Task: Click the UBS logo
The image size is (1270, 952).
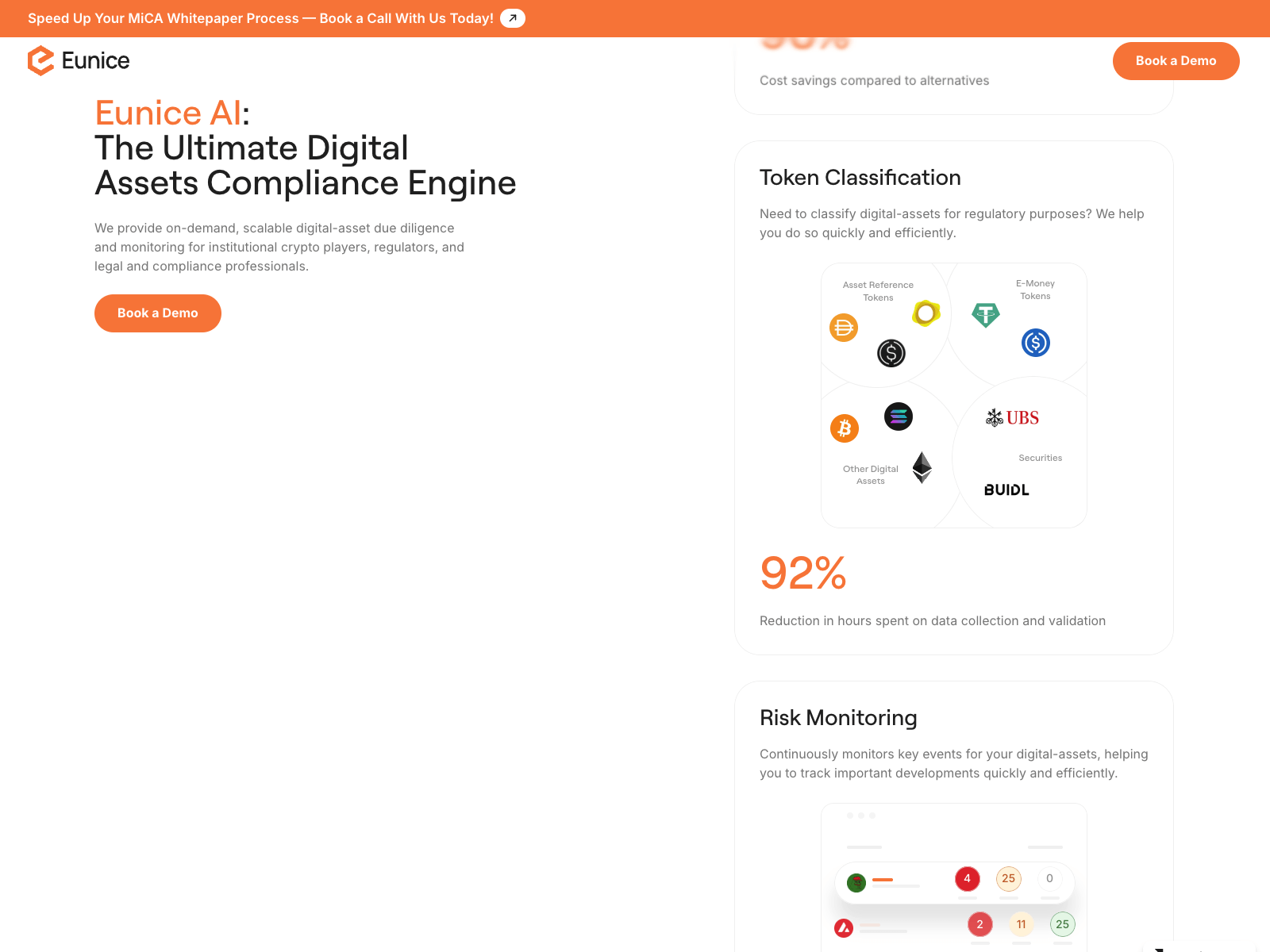Action: tap(1012, 418)
